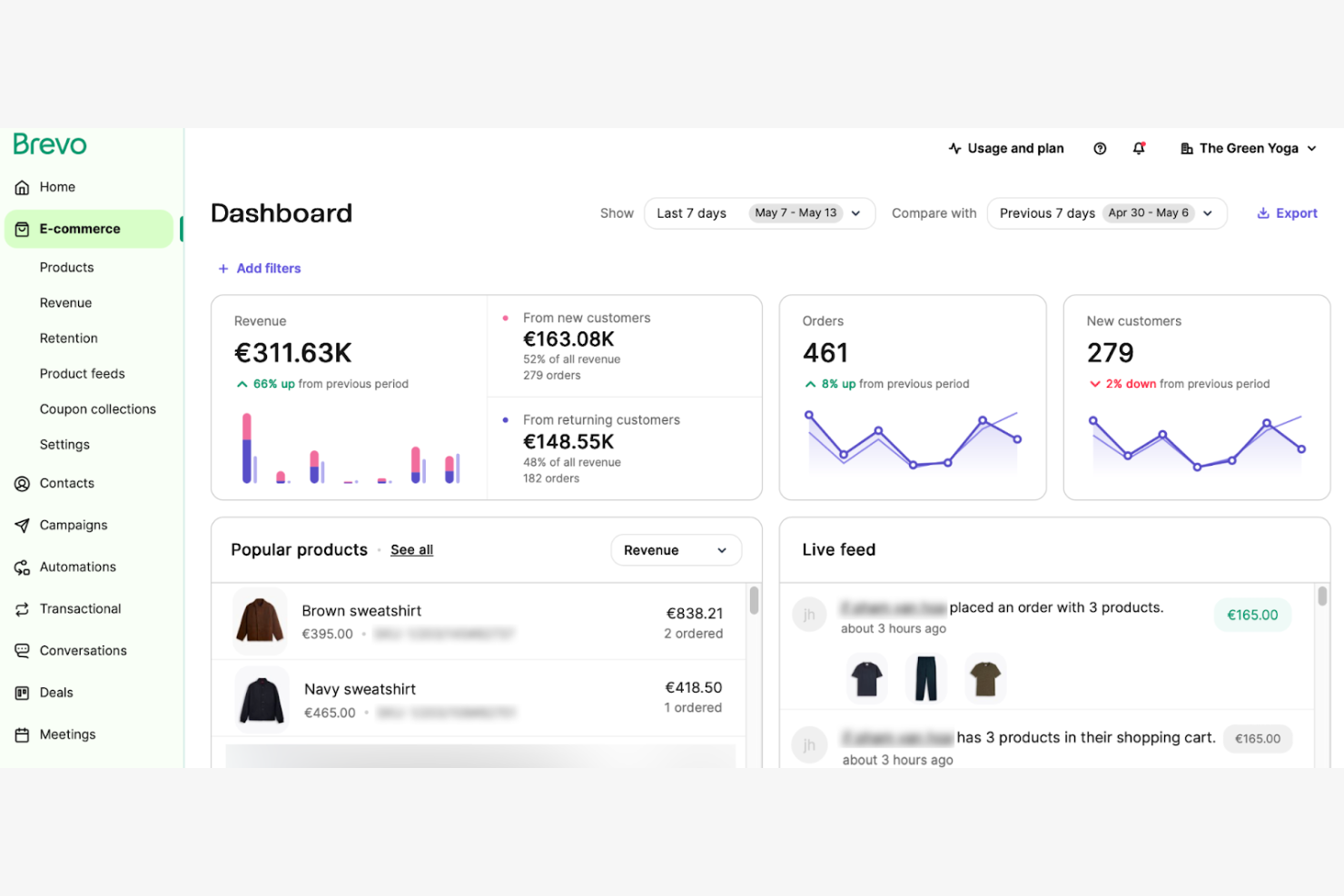Viewport: 1344px width, 896px height.
Task: Open Campaigns paper plane icon
Action: pyautogui.click(x=22, y=526)
